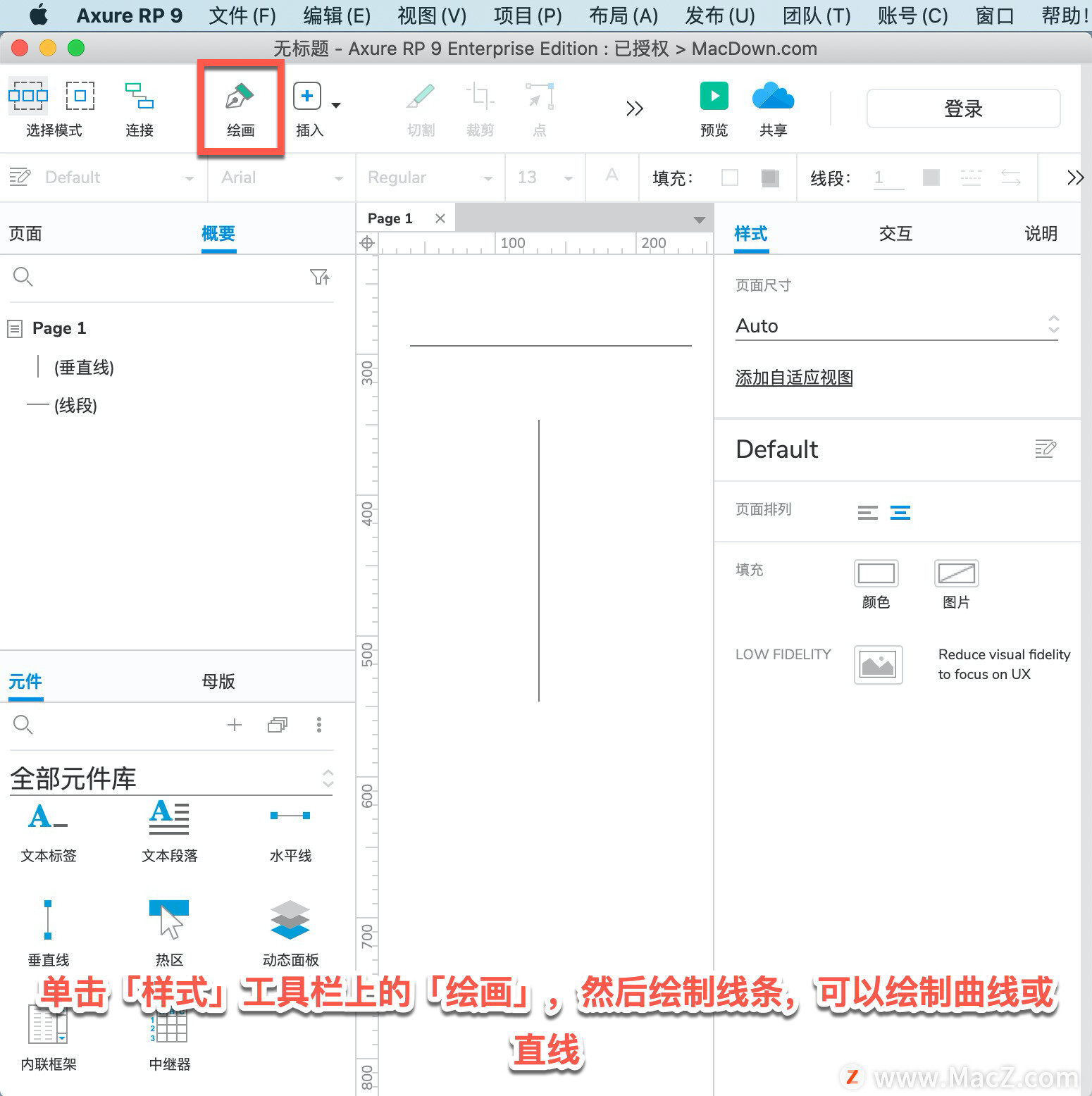Open the font size 13 dropdown
This screenshot has height=1096, width=1092.
(x=545, y=178)
